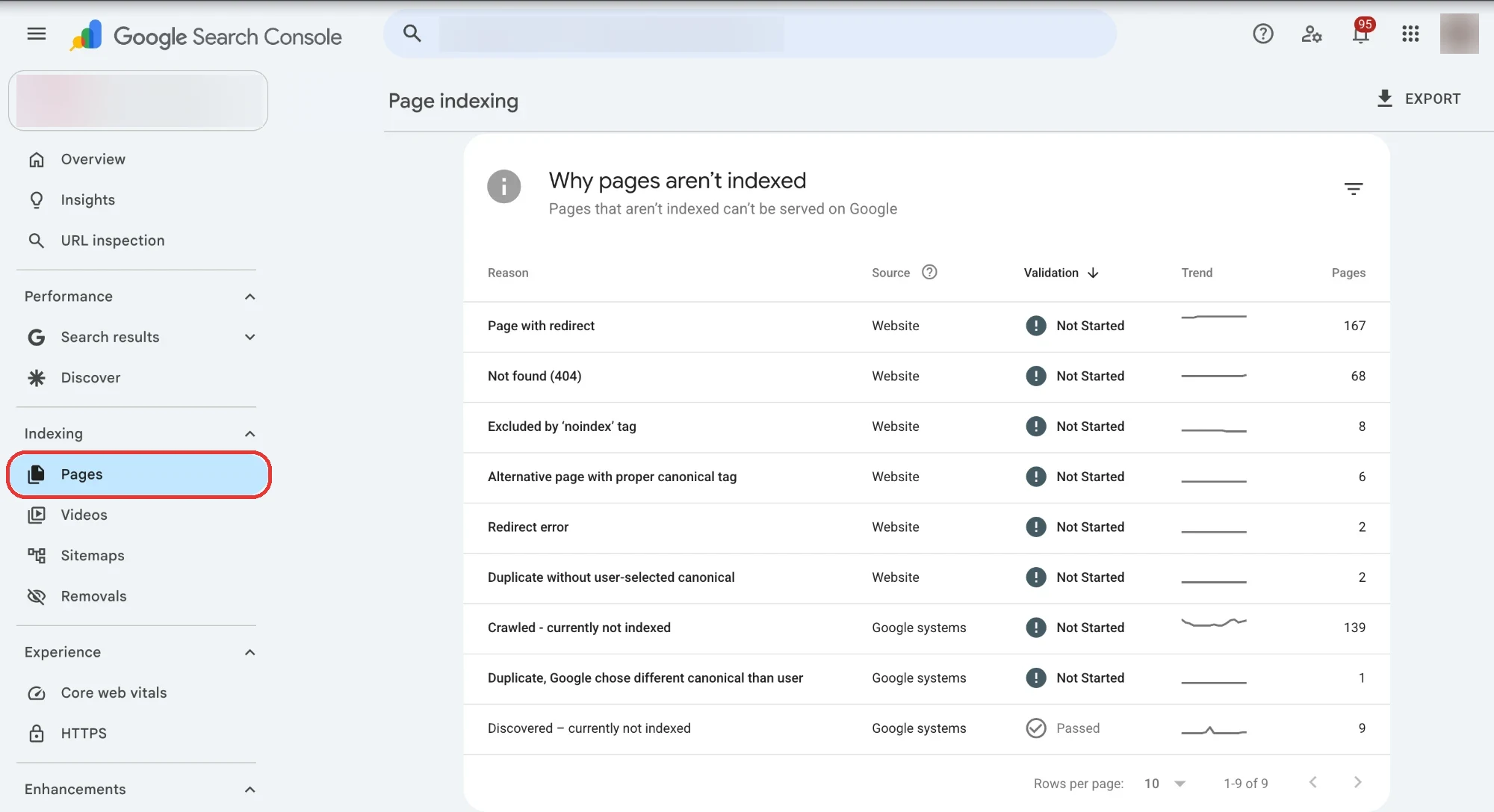Open the Google apps grid
The image size is (1494, 812).
point(1410,34)
